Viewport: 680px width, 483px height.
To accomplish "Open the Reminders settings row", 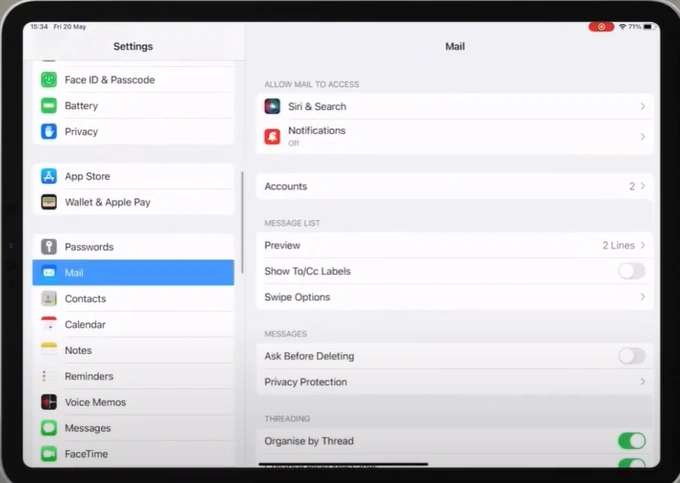I will pos(133,376).
